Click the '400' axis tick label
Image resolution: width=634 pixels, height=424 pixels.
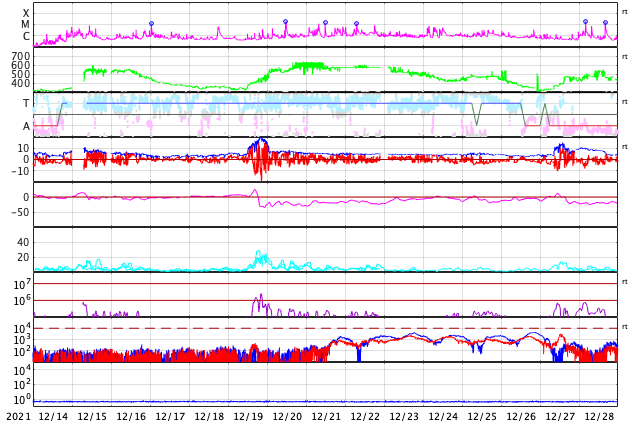[21, 84]
